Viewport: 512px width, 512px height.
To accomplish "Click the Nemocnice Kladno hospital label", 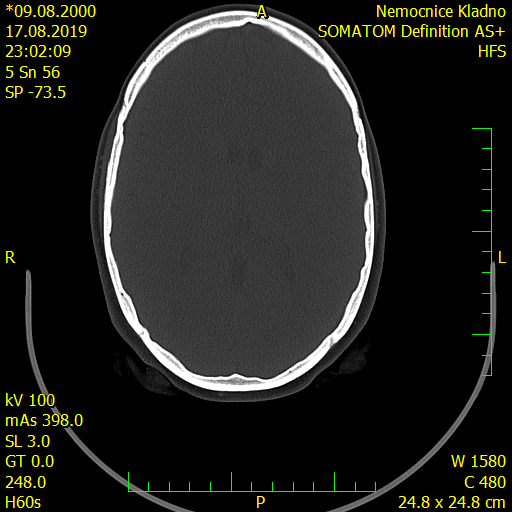I will (441, 11).
